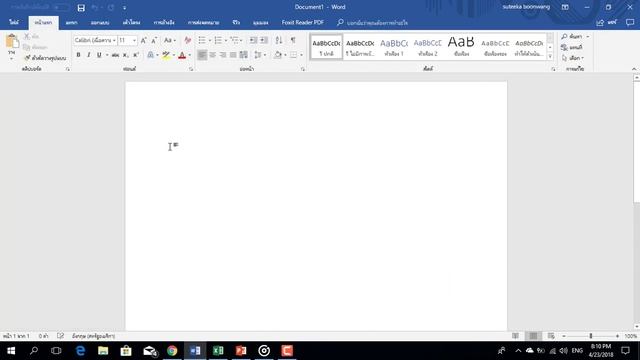640x360 pixels.
Task: Save the document with the floppy disk icon
Action: (x=81, y=7)
